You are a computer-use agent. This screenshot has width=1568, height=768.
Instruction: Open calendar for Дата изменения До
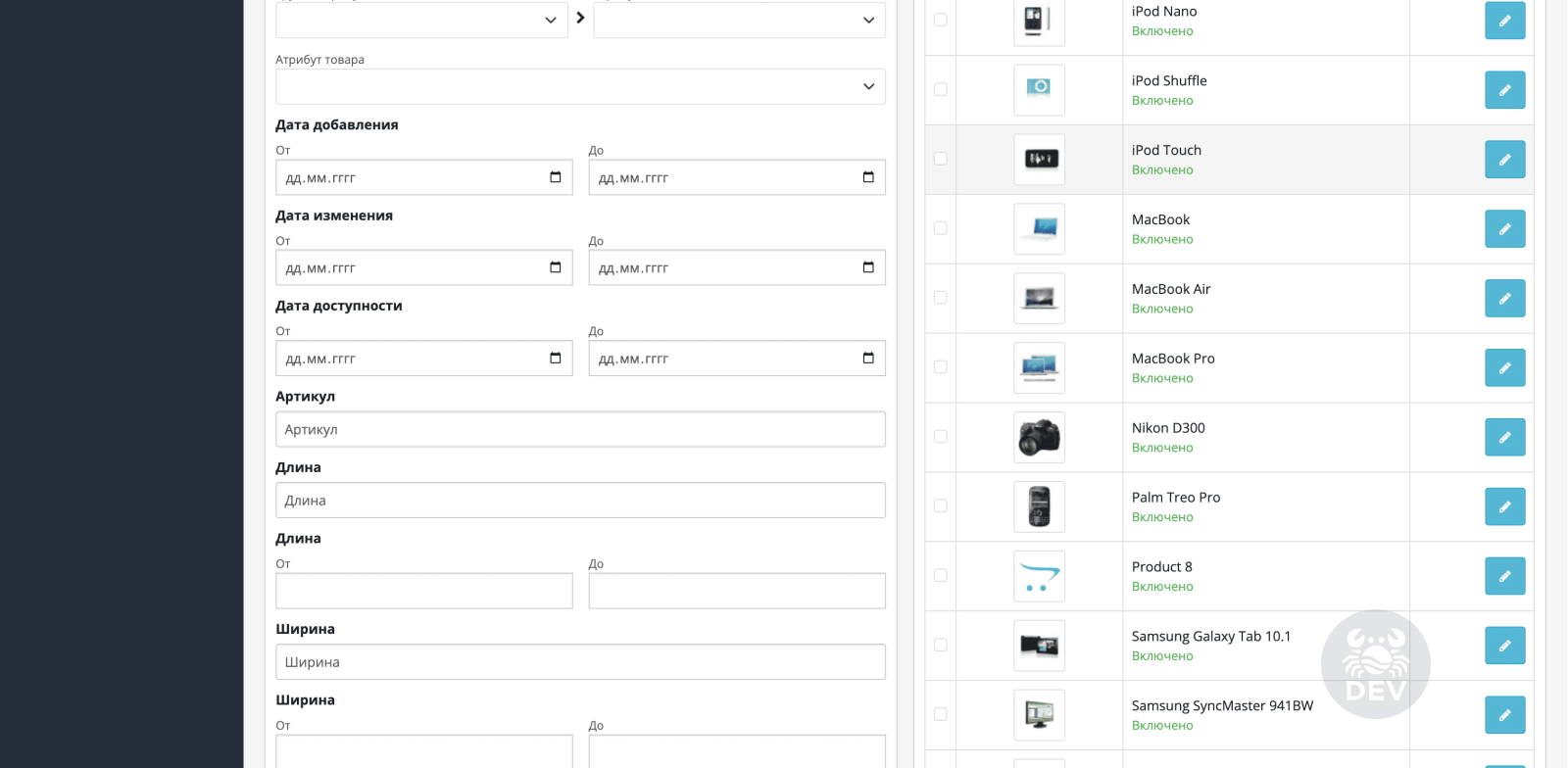pyautogui.click(x=868, y=267)
